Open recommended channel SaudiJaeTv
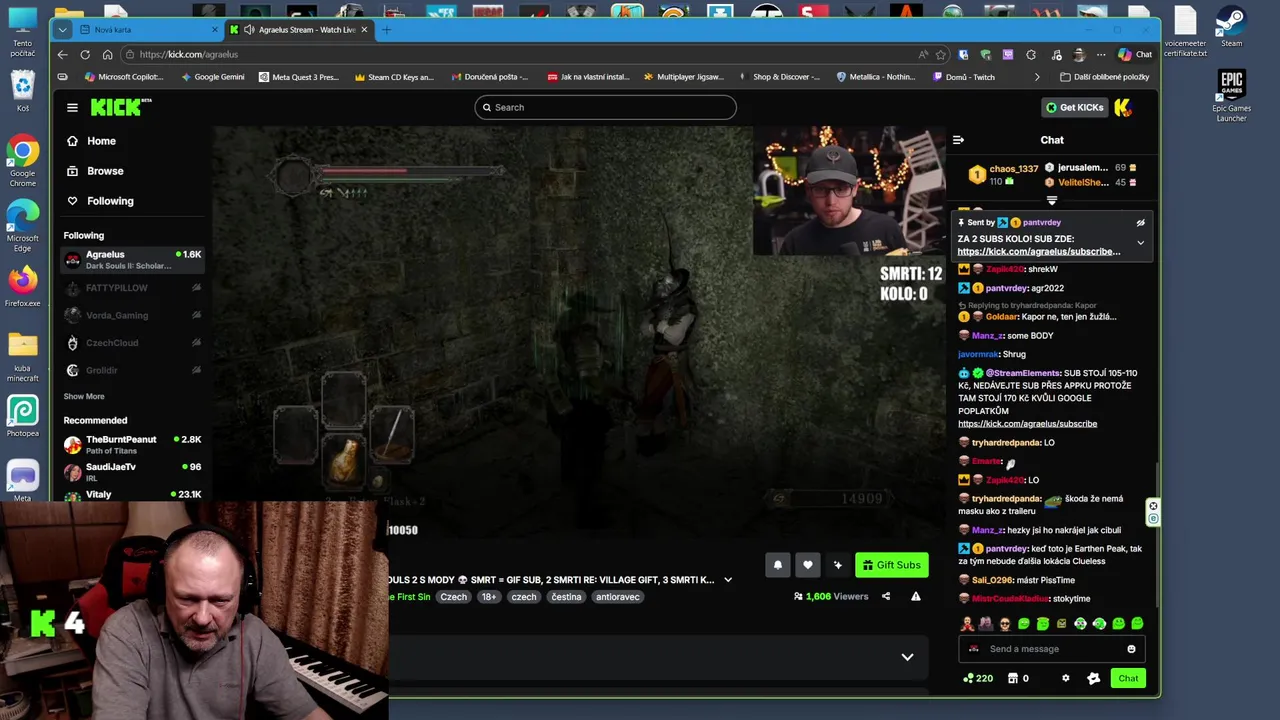Screen dimensions: 1280x720 [x=133, y=472]
